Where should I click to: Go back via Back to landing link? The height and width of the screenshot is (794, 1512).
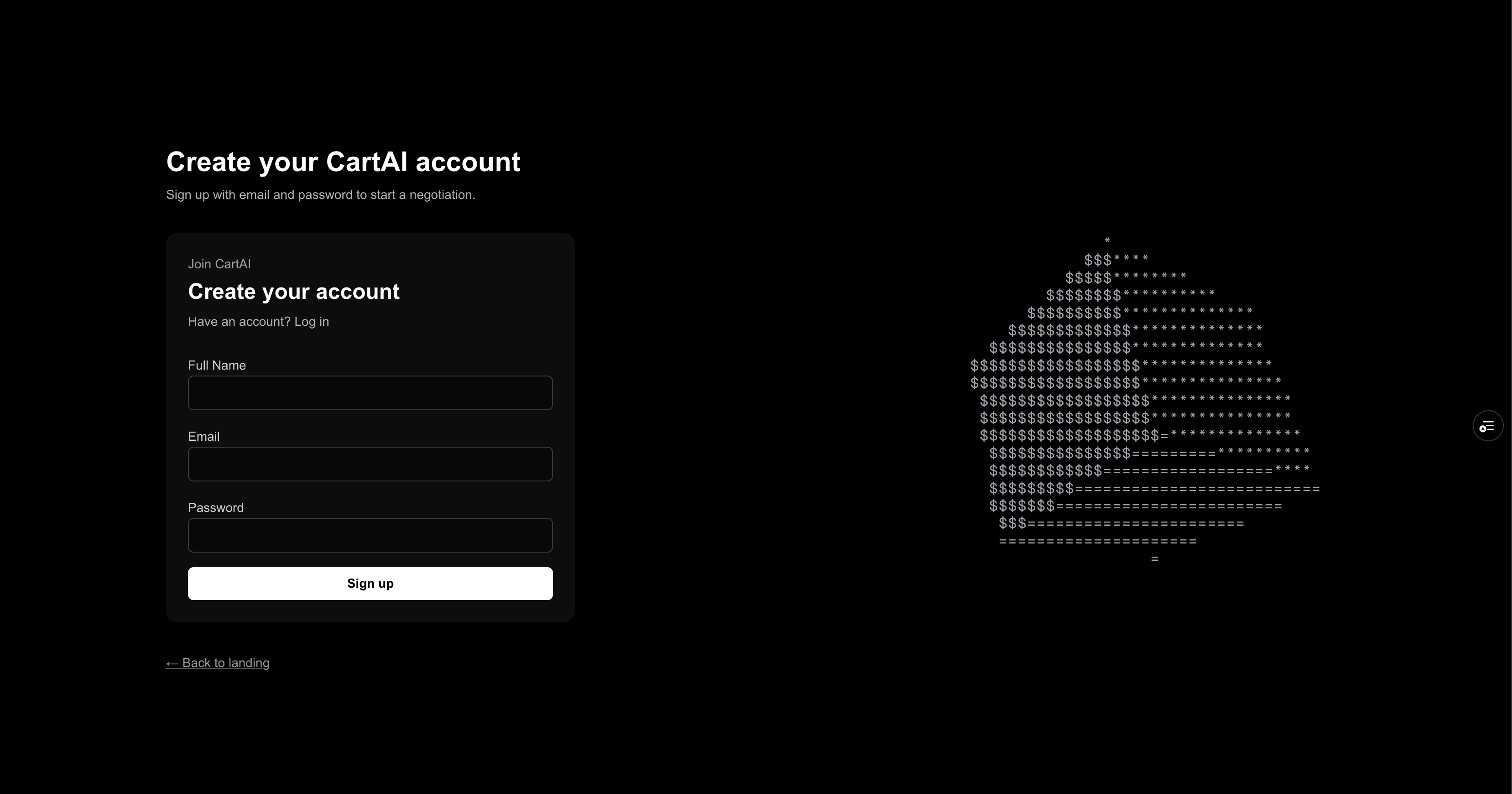225,663
